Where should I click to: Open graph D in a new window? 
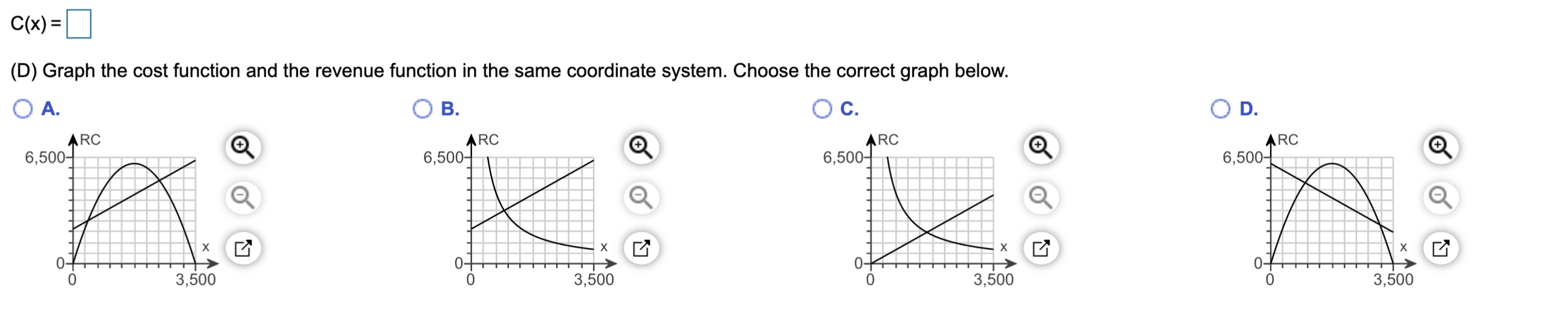coord(1440,248)
